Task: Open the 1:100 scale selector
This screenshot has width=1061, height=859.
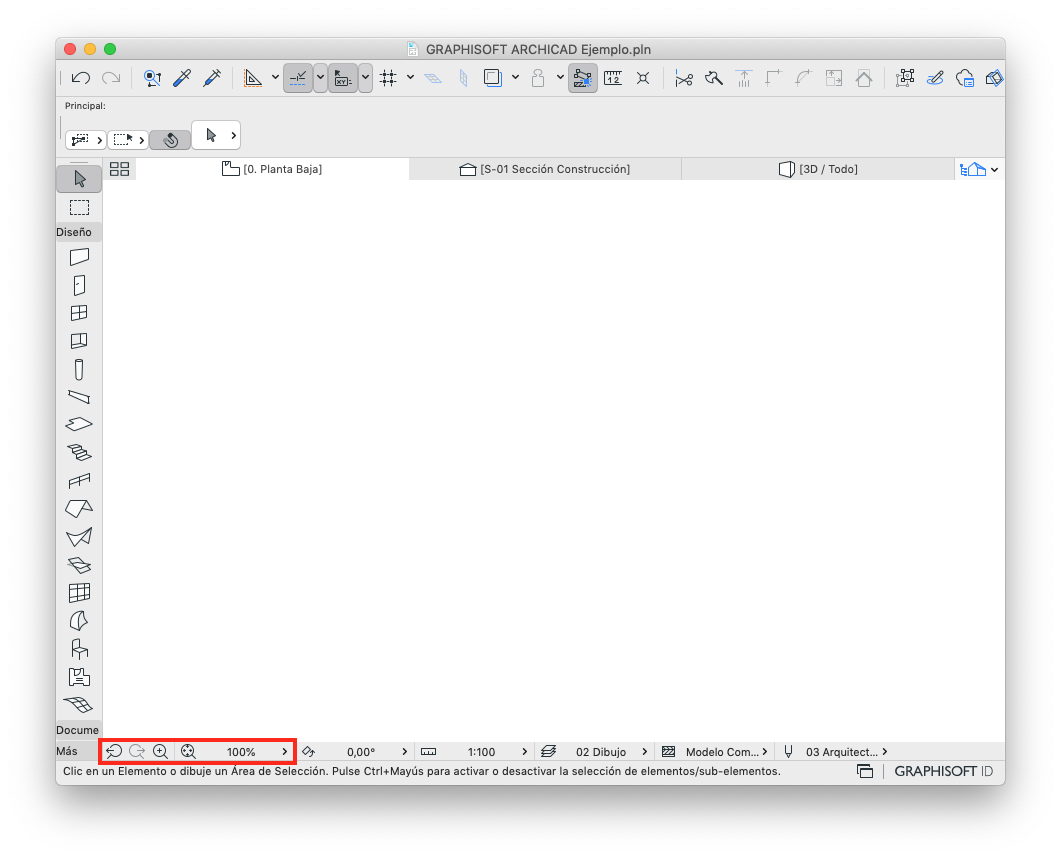Action: (482, 752)
